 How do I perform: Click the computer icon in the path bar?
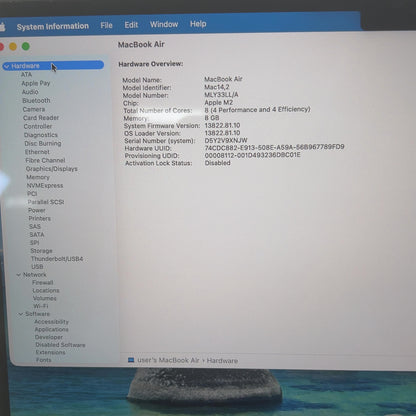click(131, 360)
